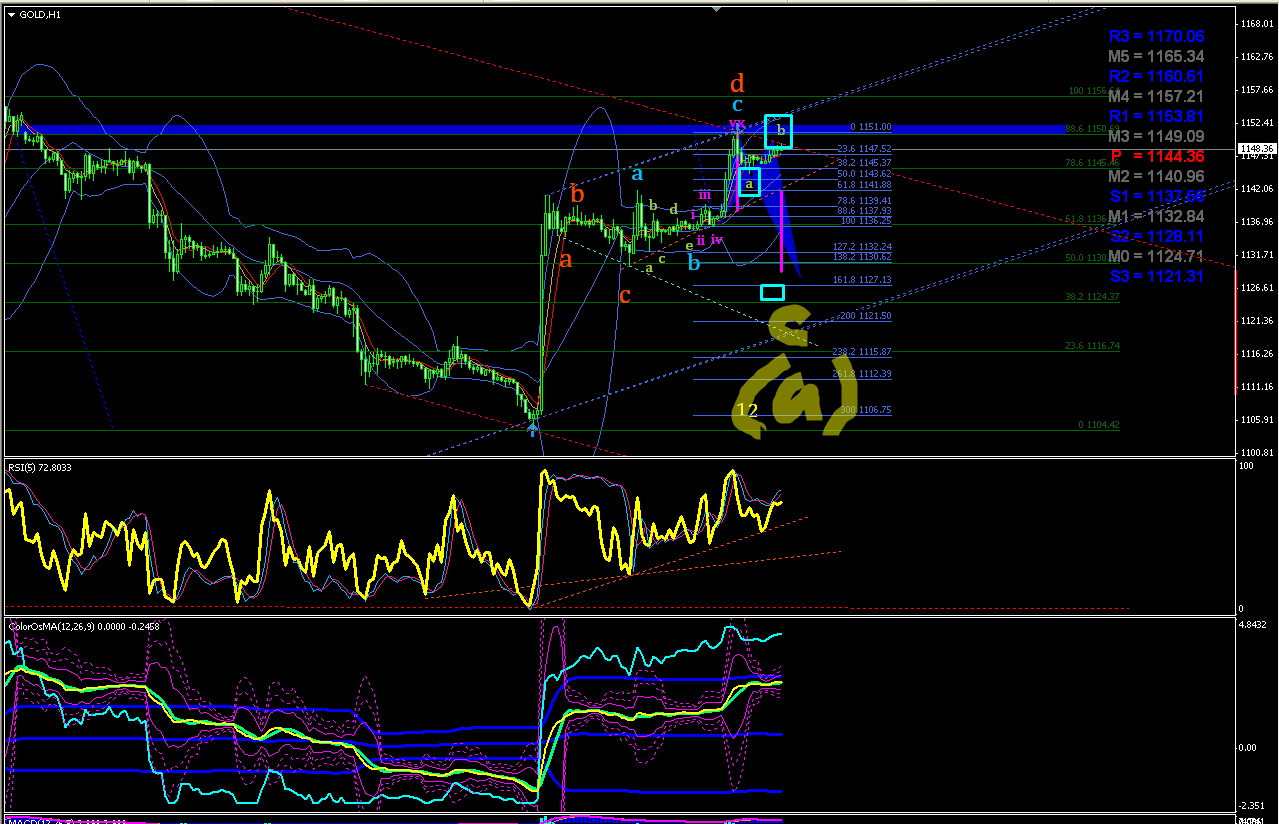Select the large orange wave label b
1279x824 pixels.
pos(577,193)
